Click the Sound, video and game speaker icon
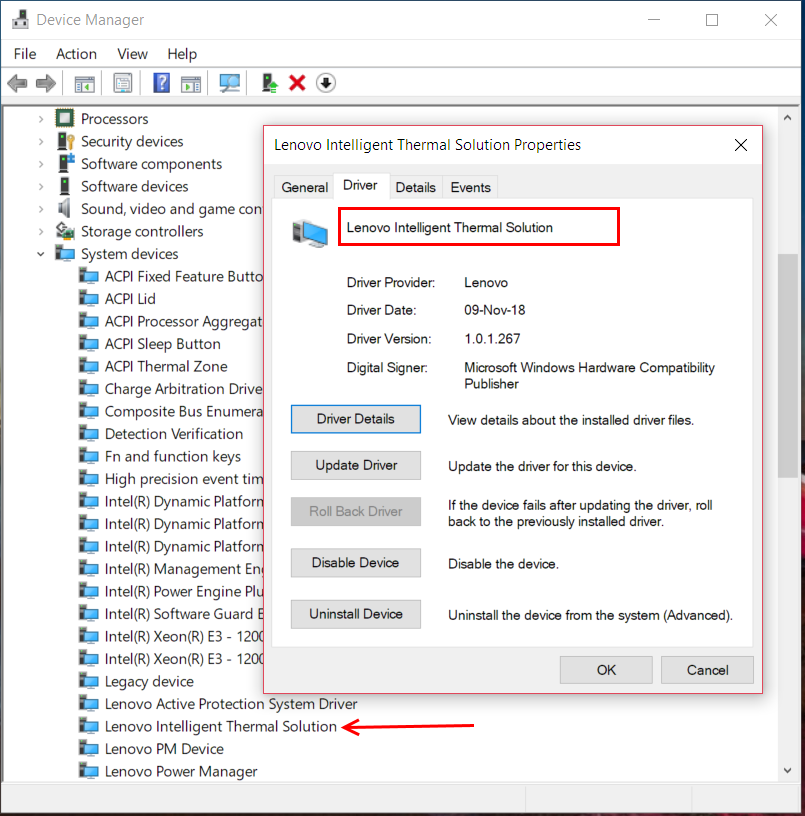Screen dimensions: 805x816 [x=64, y=209]
